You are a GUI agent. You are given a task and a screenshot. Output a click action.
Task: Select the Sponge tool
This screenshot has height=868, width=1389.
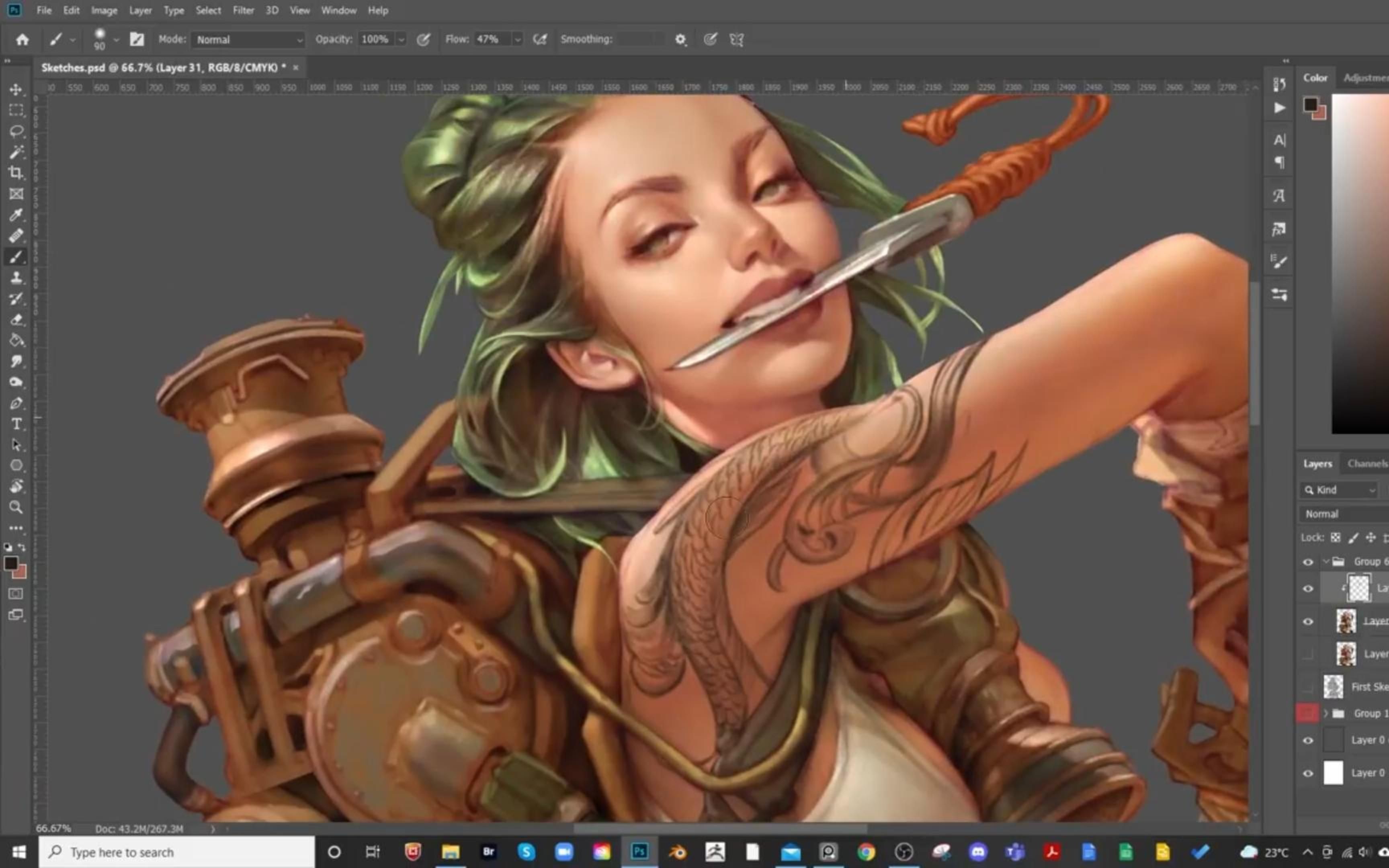point(16,382)
